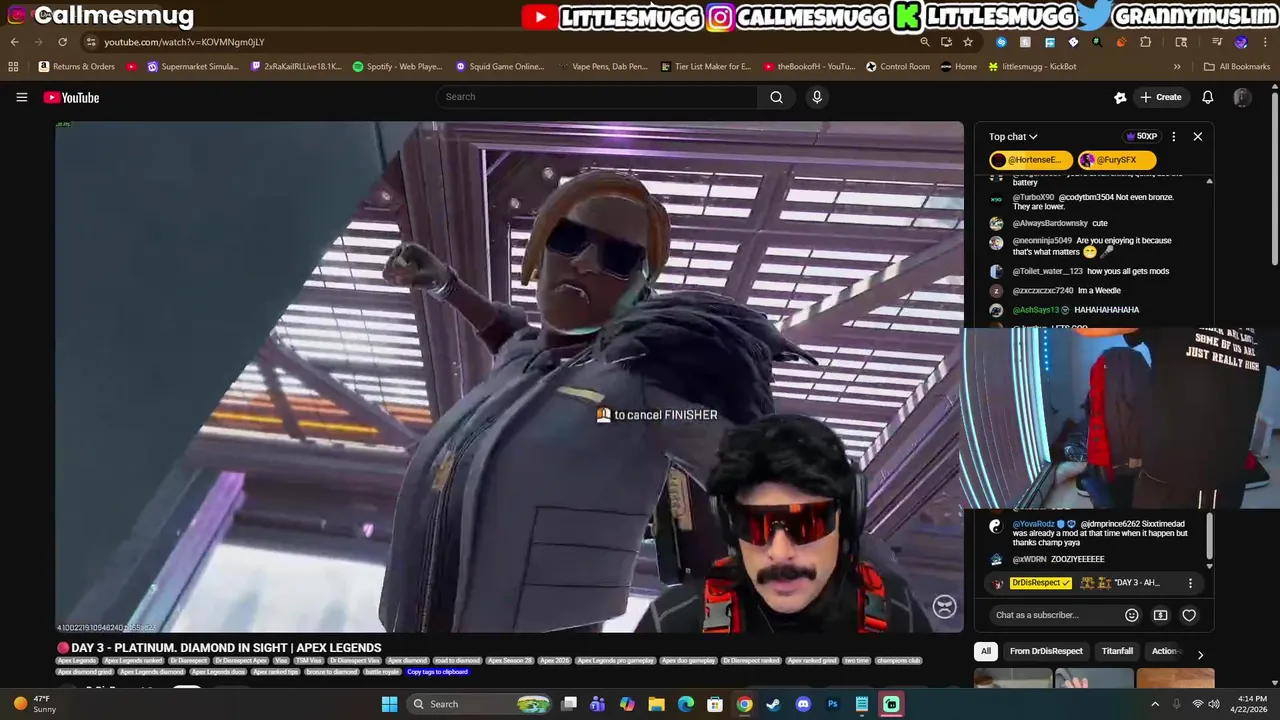Open Windows Start menu
Image resolution: width=1280 pixels, height=720 pixels.
[389, 704]
